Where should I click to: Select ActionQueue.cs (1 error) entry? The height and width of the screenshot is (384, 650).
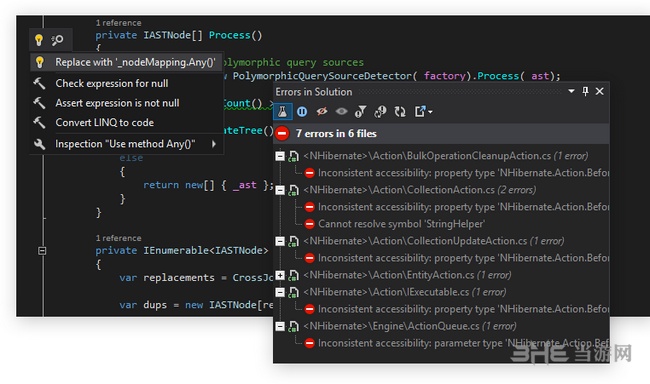(410, 326)
